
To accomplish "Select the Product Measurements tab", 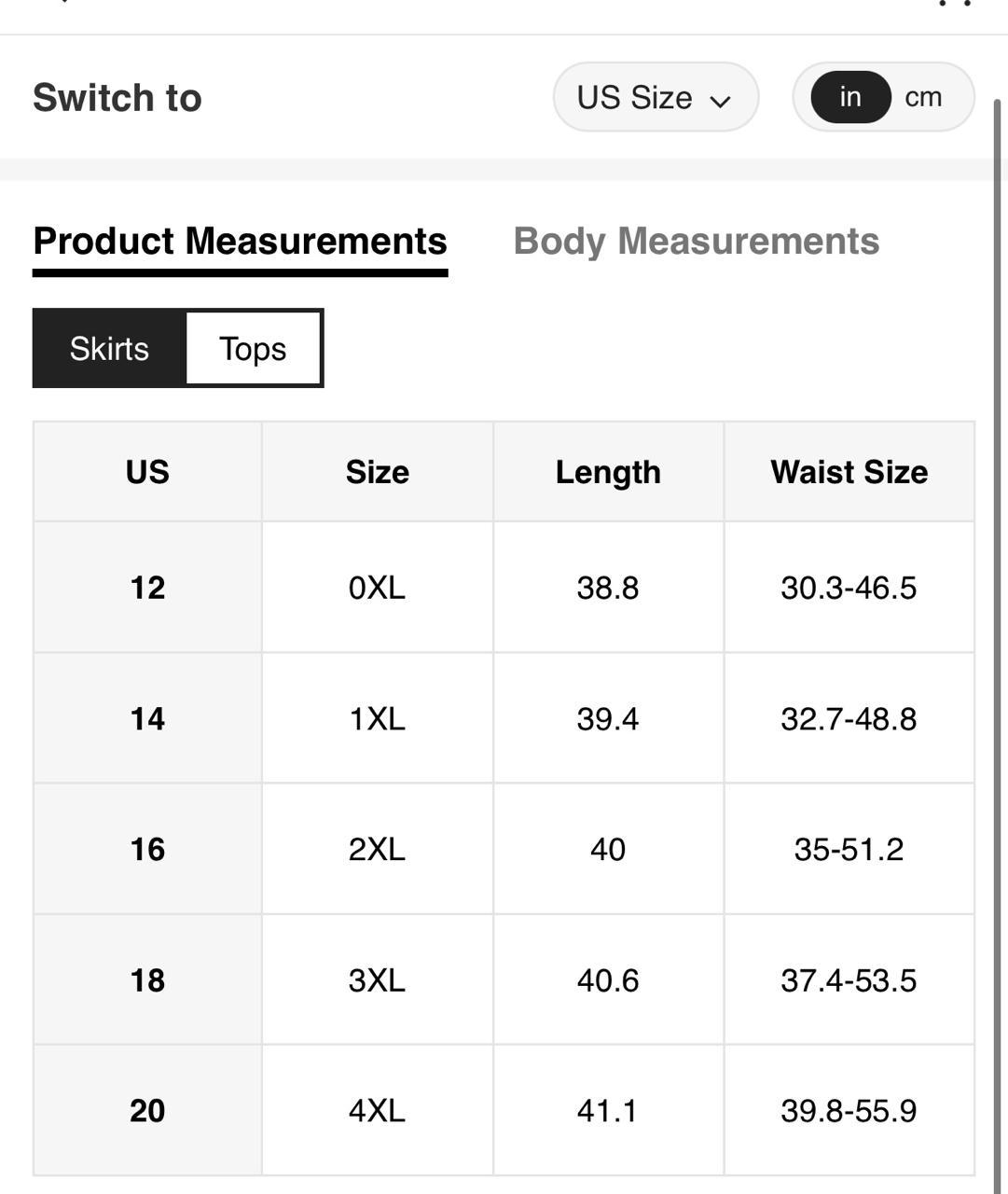I will click(240, 242).
